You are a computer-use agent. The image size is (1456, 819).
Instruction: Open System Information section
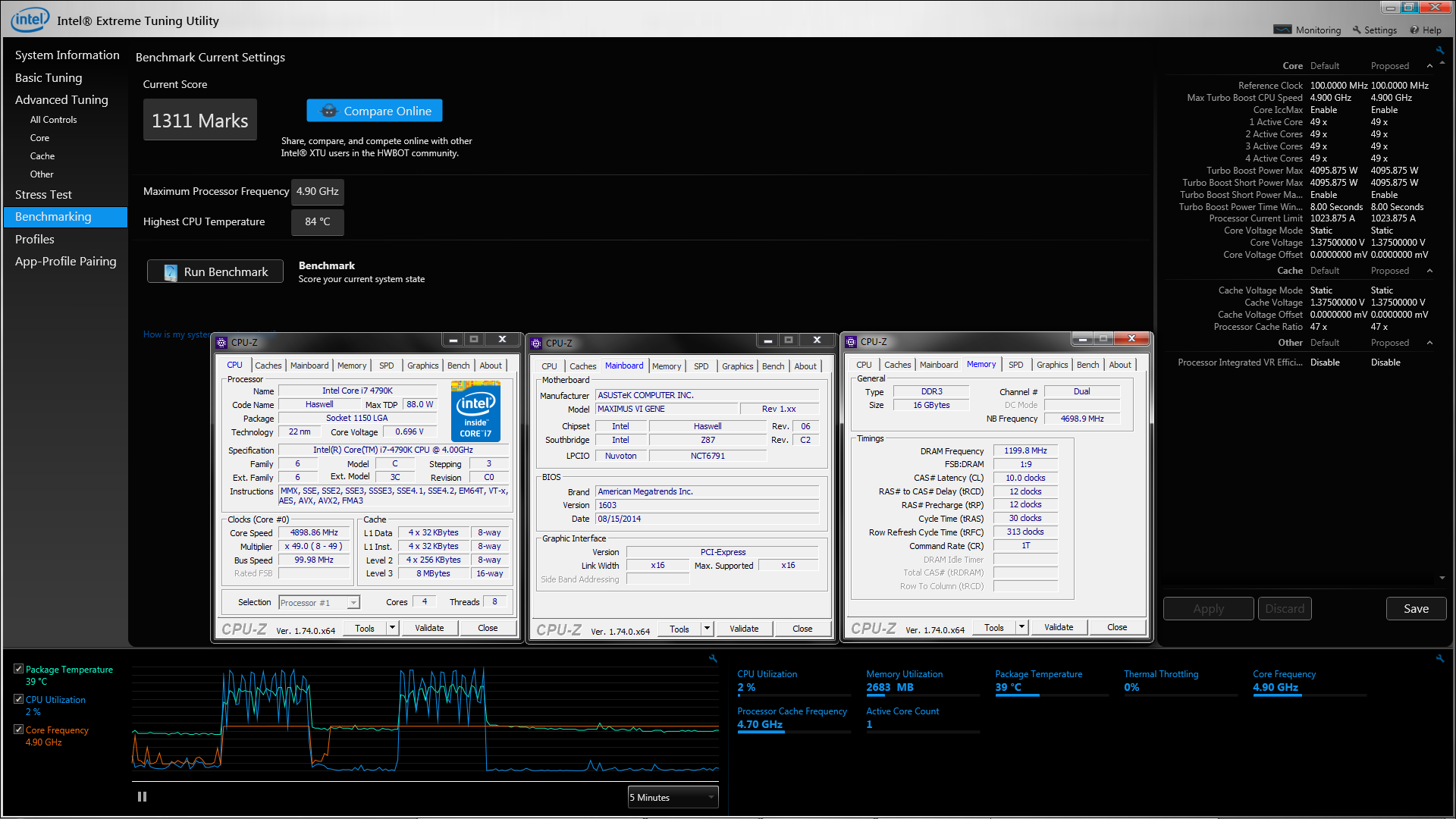pos(67,55)
